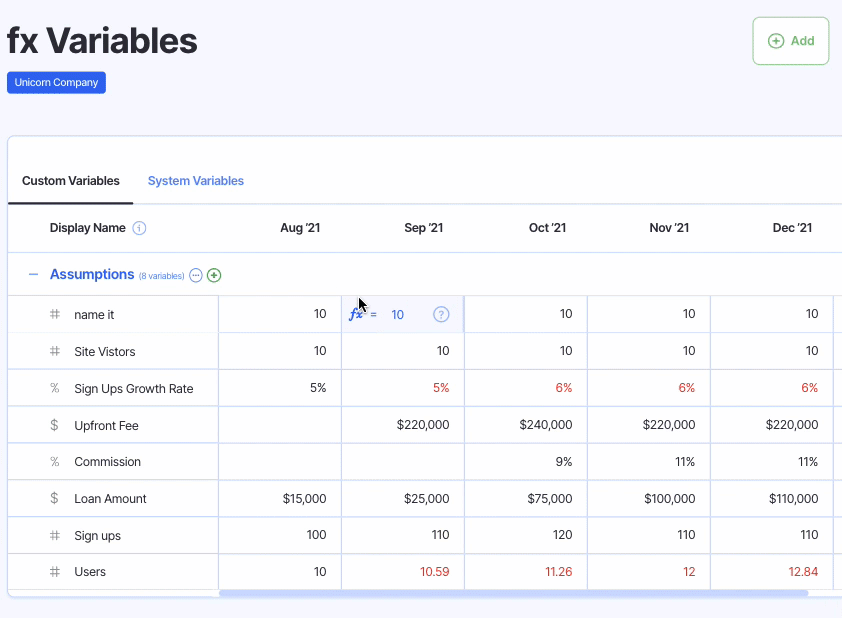Click the number type icon for Site Vistors
842x618 pixels.
[55, 351]
